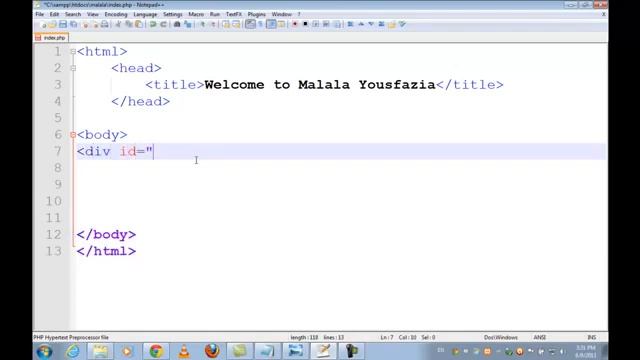Click the closing </html> tag on line 13
This screenshot has height=360, width=640.
tap(106, 251)
